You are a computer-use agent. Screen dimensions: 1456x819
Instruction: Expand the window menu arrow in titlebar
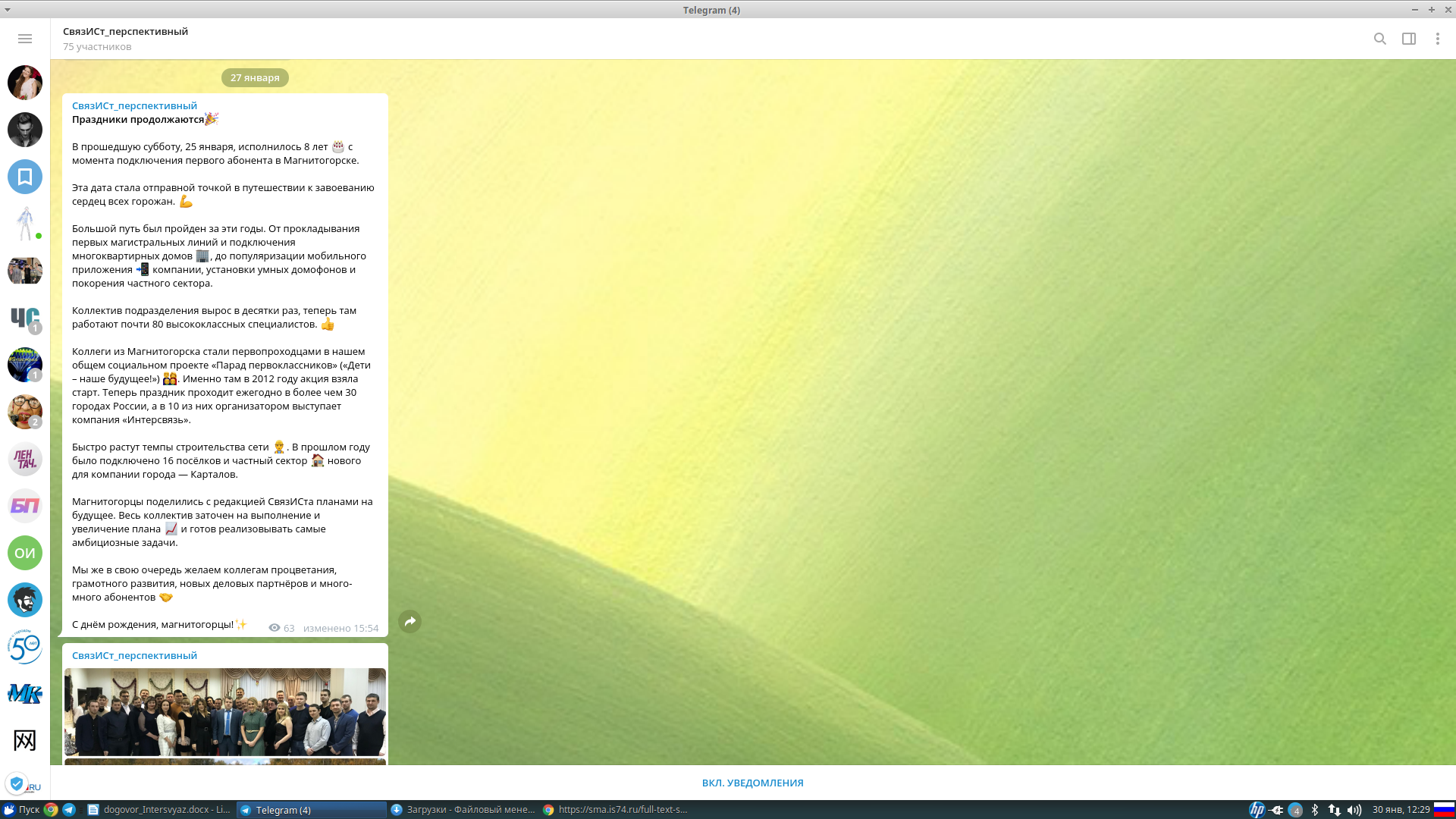coord(8,10)
